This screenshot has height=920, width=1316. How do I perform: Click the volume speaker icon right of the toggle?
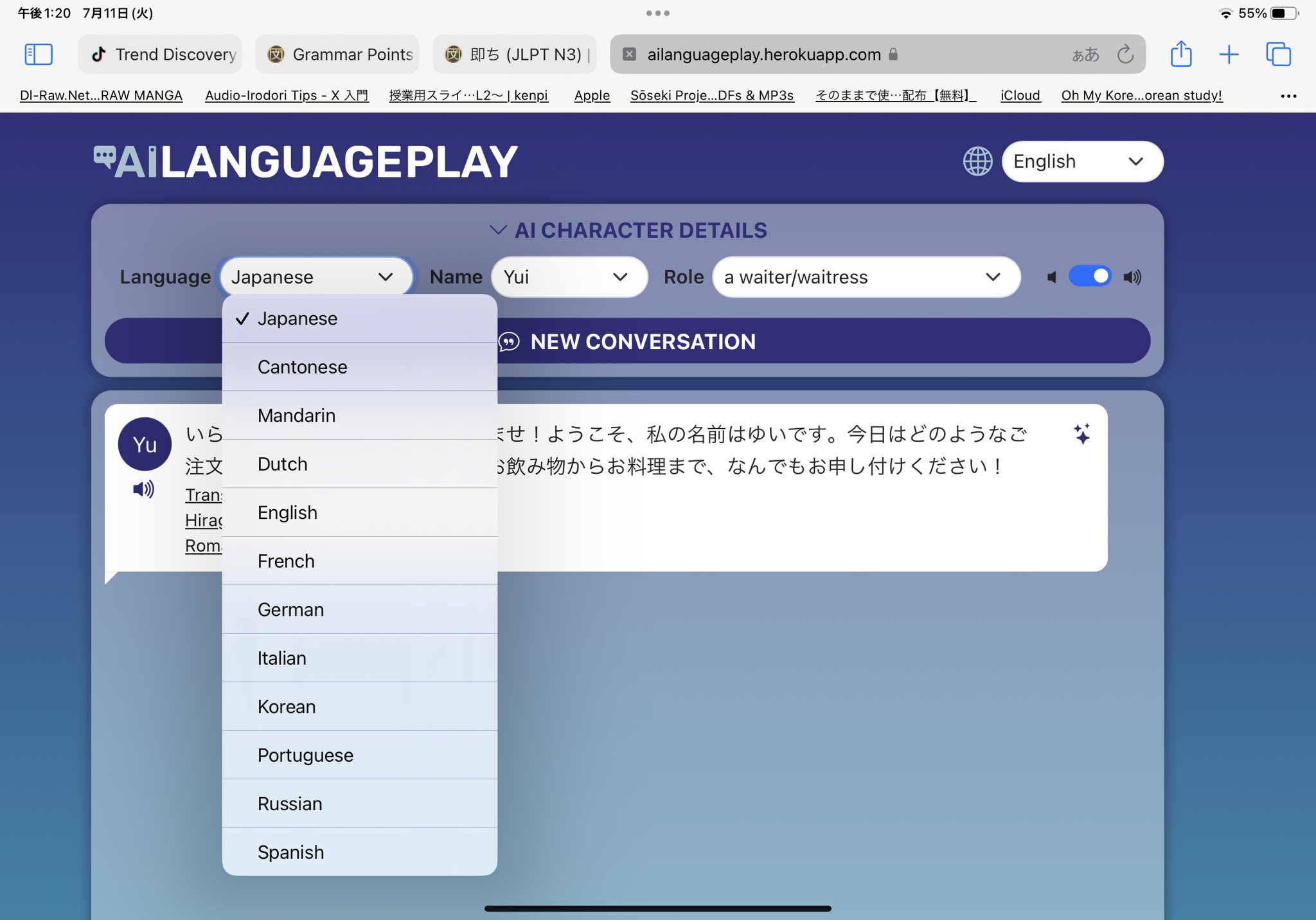[x=1132, y=276]
